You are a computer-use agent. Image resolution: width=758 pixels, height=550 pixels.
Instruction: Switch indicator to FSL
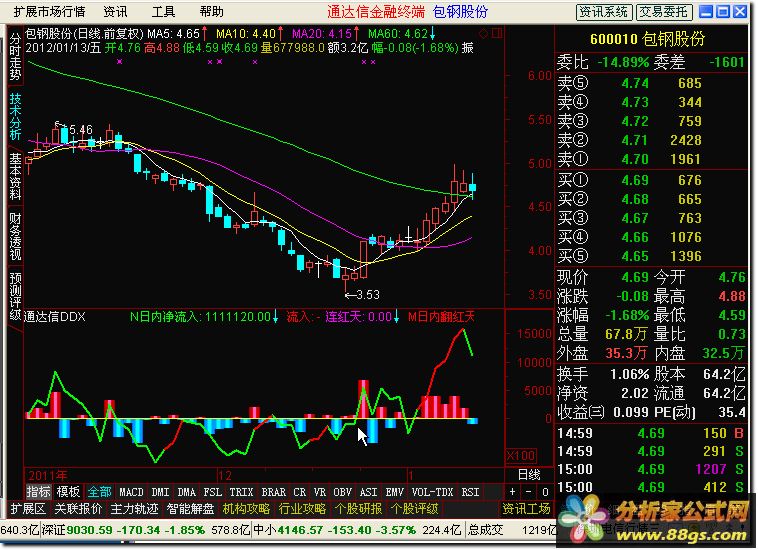(213, 492)
